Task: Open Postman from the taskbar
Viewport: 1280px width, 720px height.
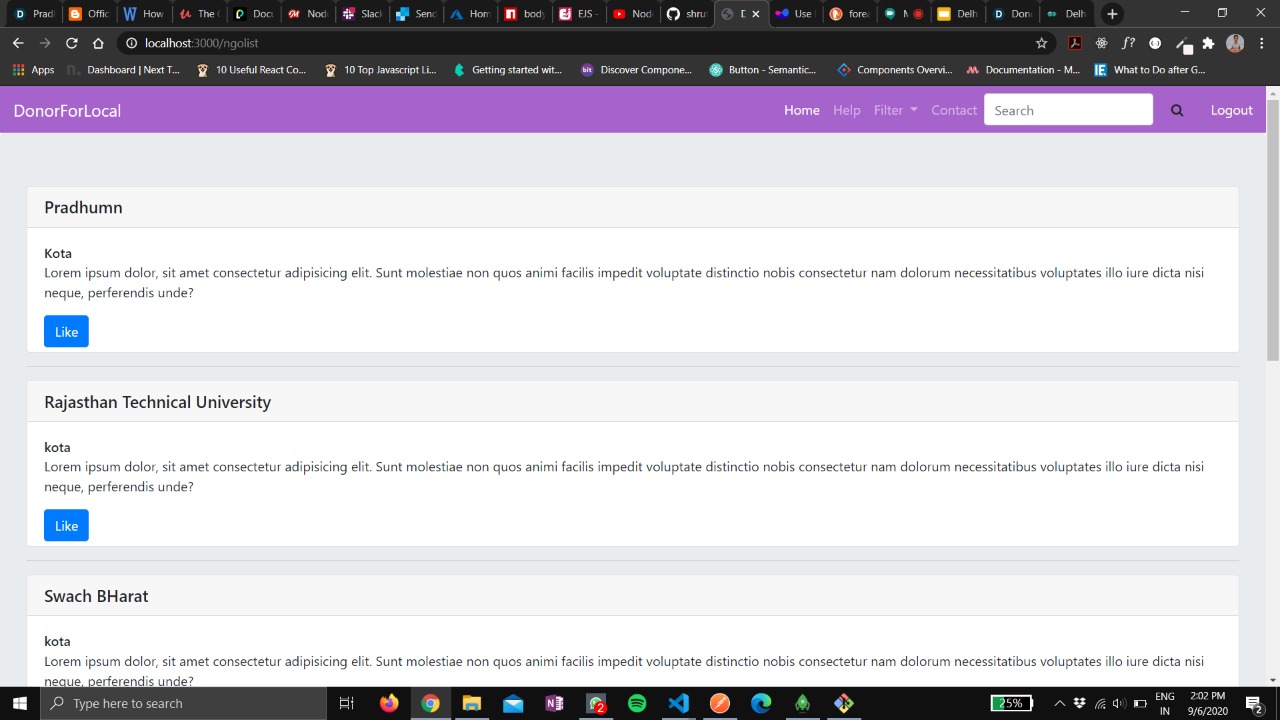Action: pos(720,703)
